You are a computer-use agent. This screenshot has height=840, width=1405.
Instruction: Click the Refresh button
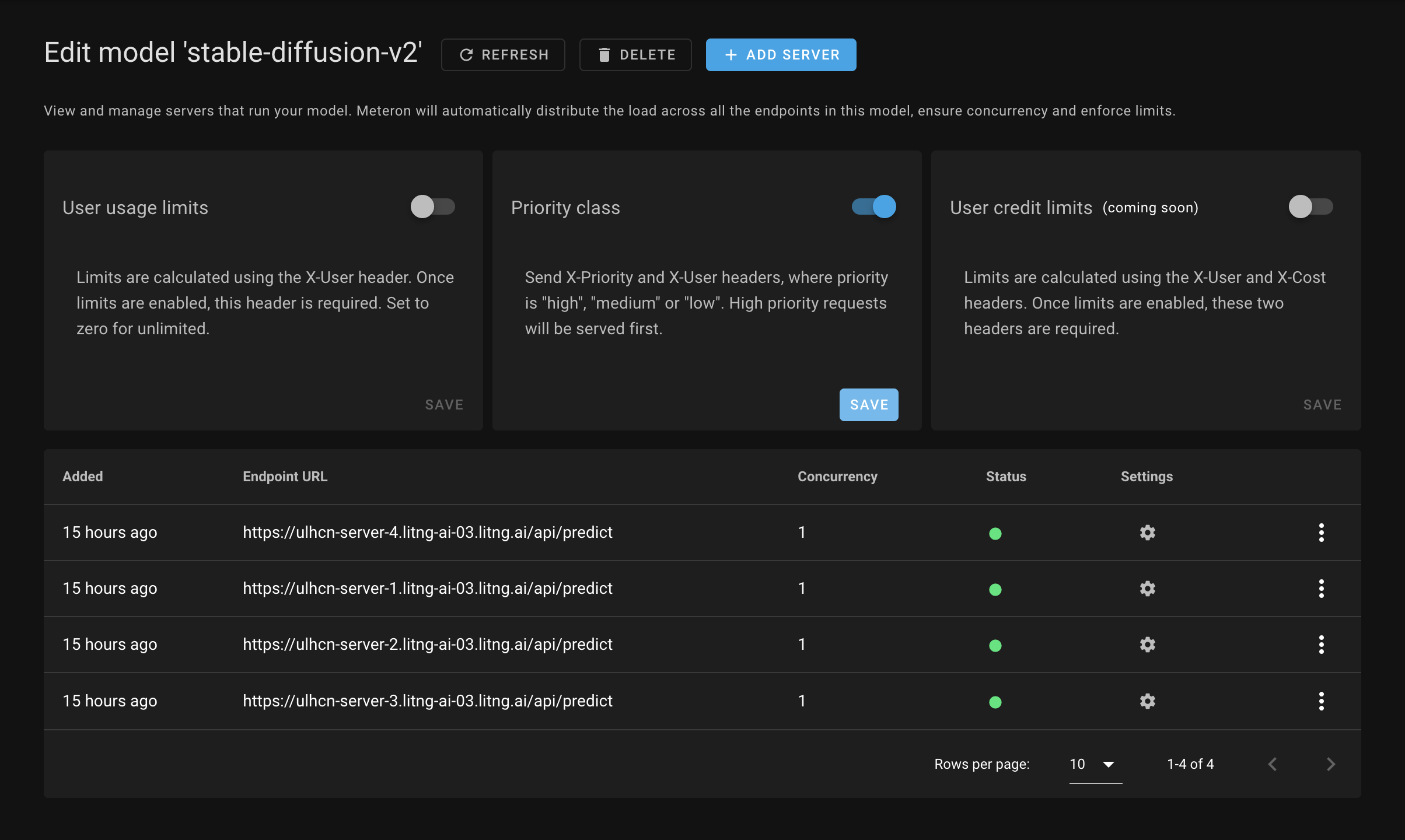pyautogui.click(x=503, y=55)
